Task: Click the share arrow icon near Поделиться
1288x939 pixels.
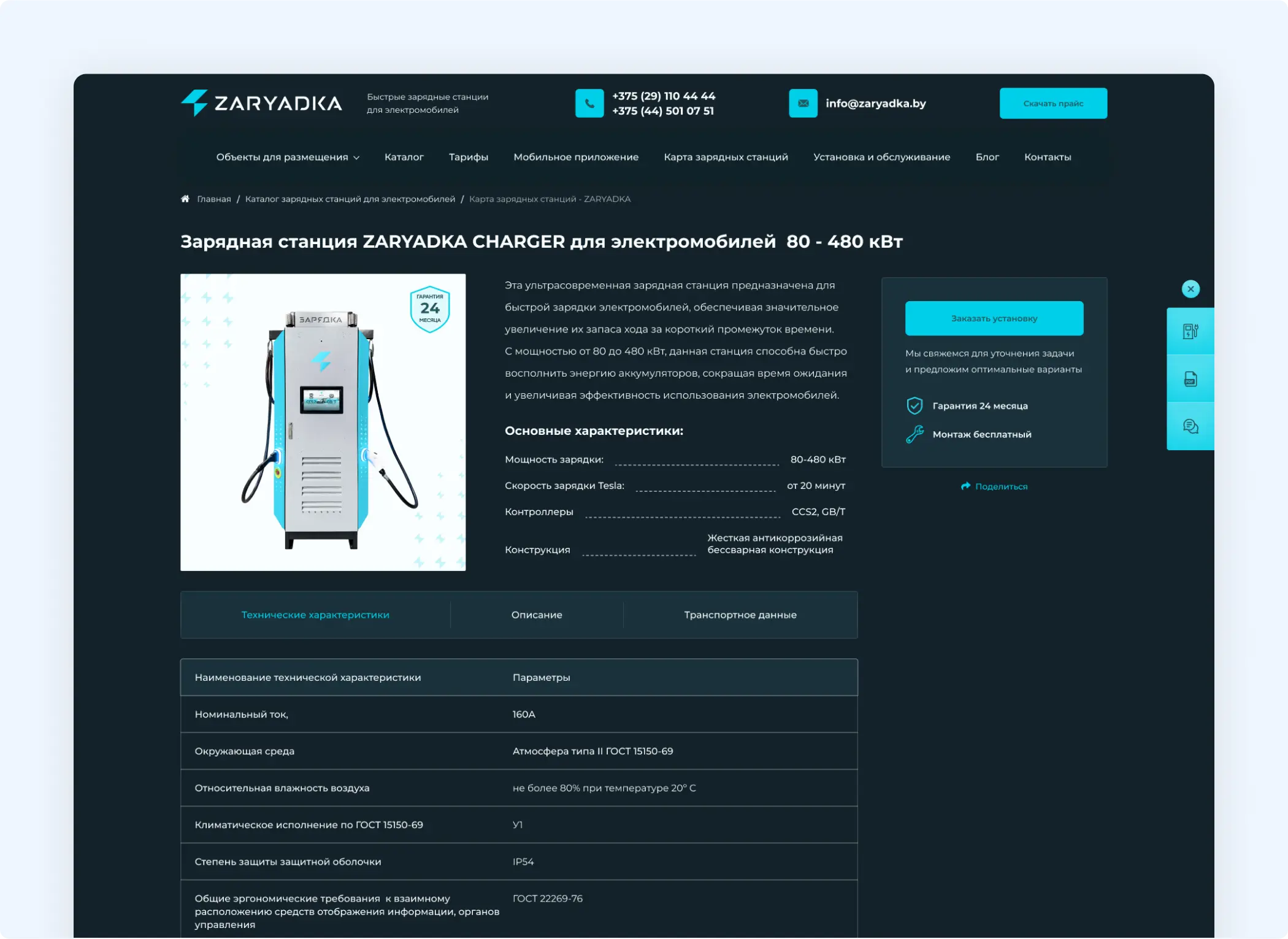Action: (x=965, y=486)
